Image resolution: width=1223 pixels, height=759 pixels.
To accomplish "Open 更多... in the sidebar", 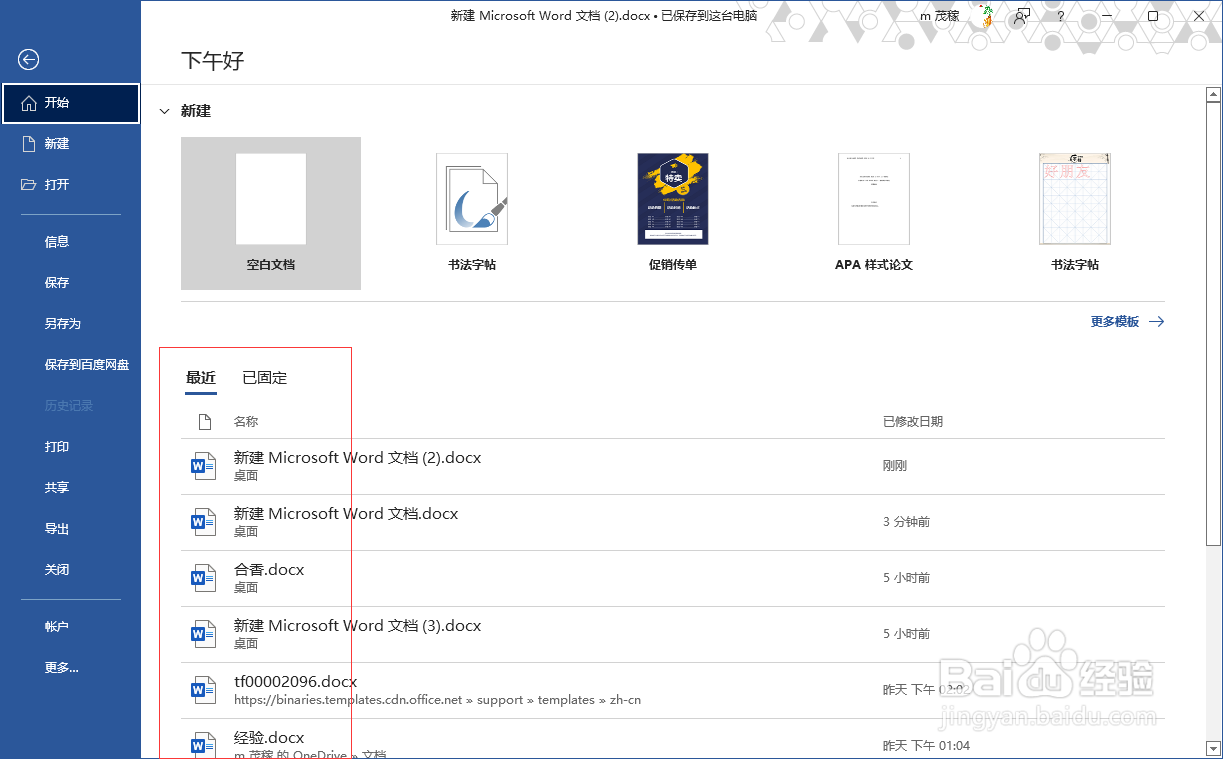I will pyautogui.click(x=61, y=668).
